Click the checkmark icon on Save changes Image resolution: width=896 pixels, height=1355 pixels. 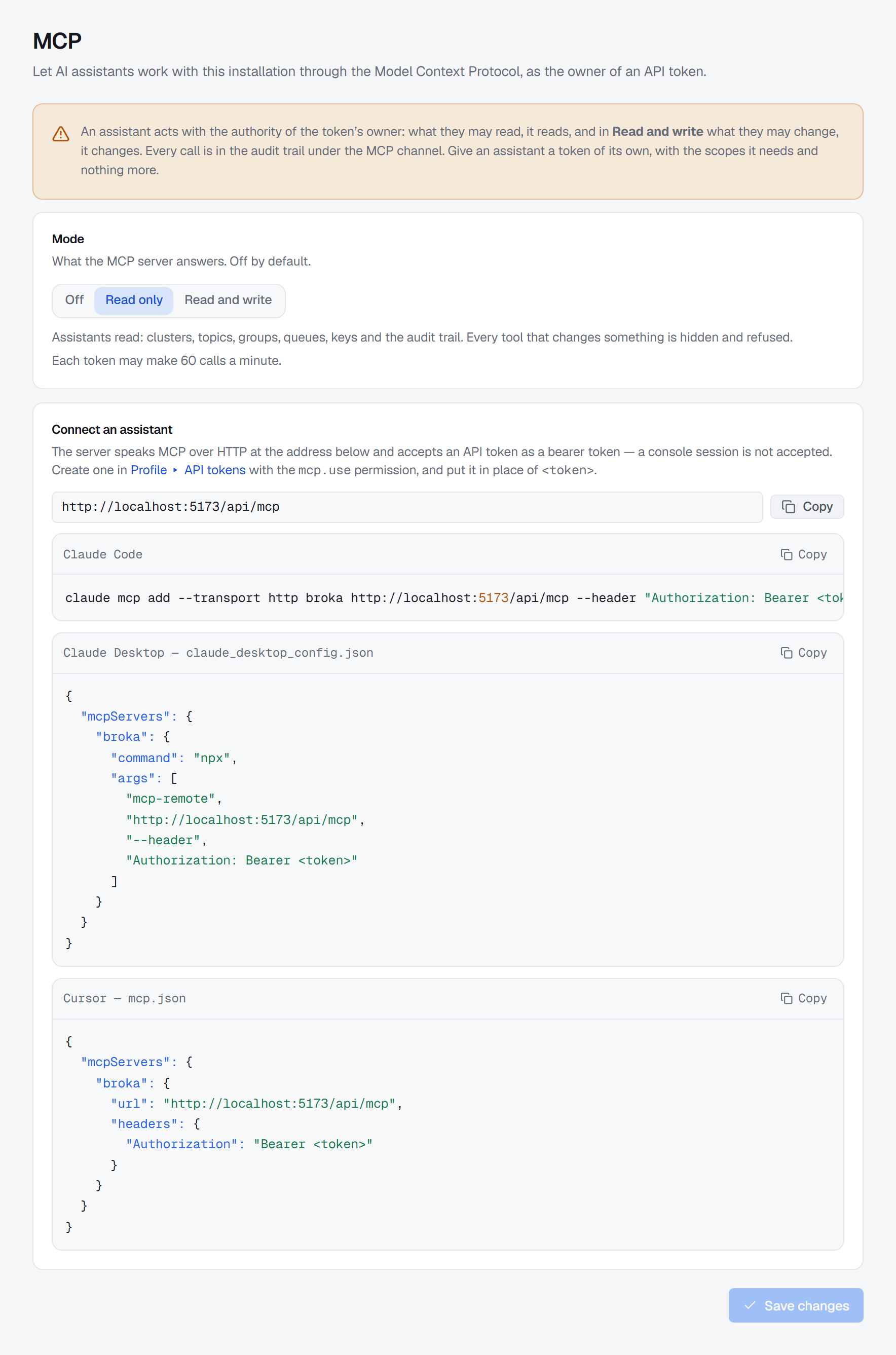click(x=750, y=1306)
